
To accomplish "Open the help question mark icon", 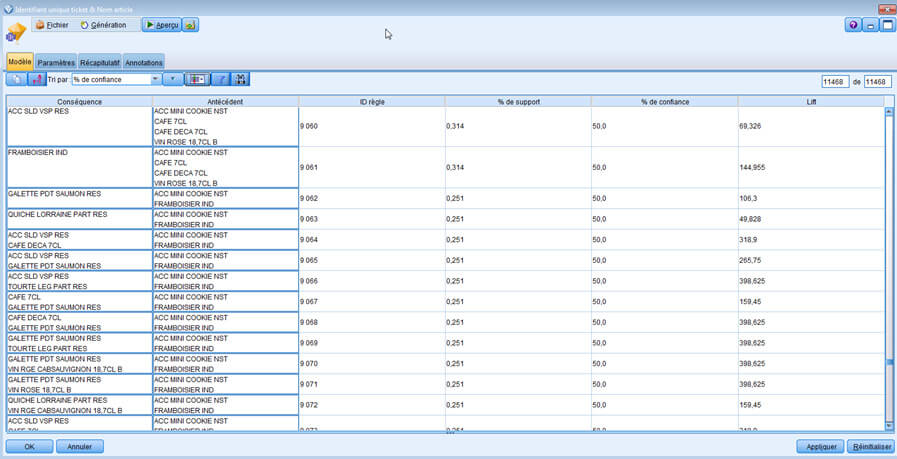I will tap(853, 25).
